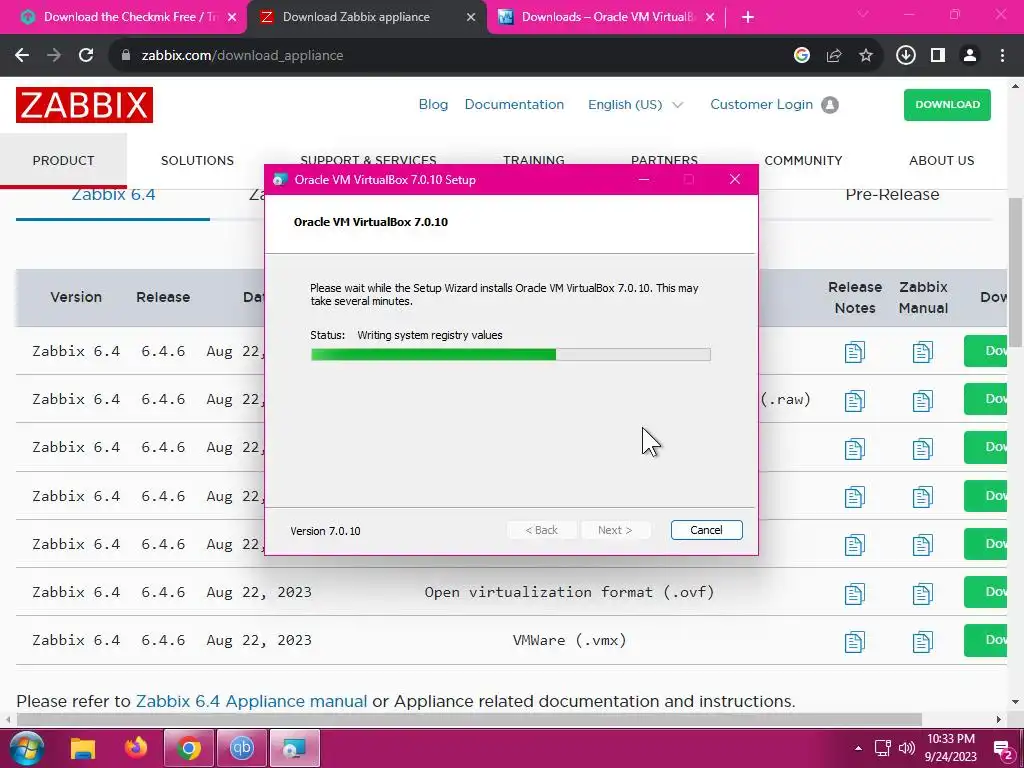The image size is (1024, 768).
Task: Open notification center icon
Action: tap(1002, 749)
